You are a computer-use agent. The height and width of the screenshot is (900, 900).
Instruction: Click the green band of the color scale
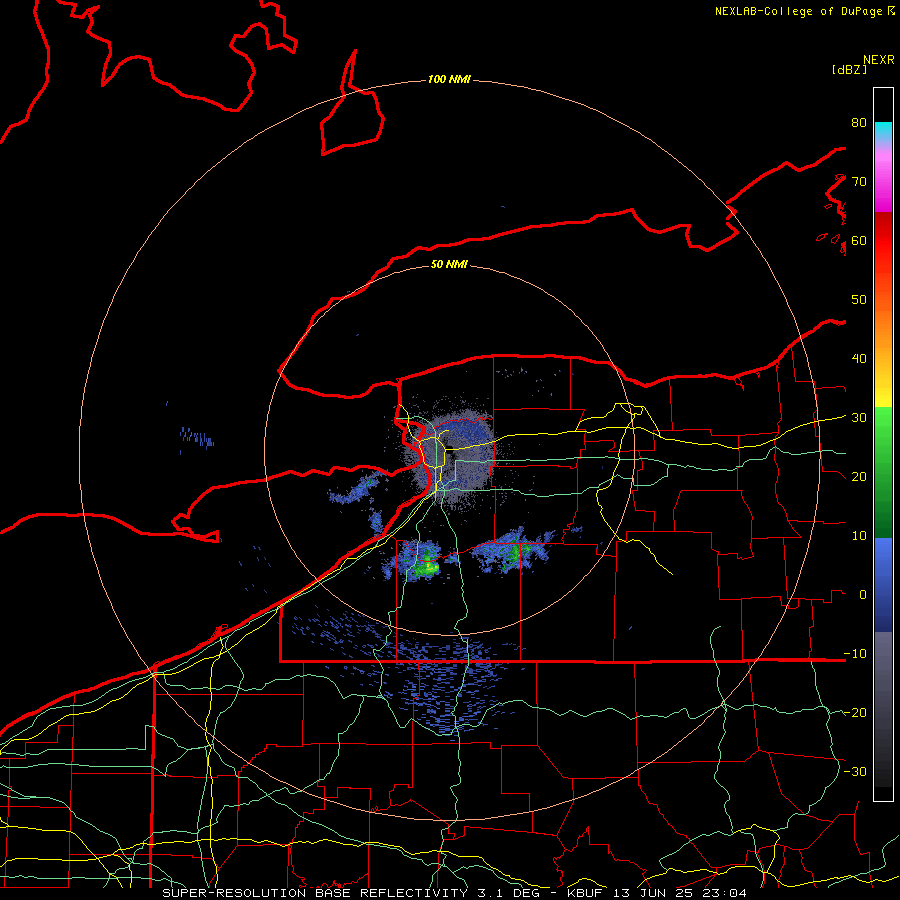(x=883, y=472)
